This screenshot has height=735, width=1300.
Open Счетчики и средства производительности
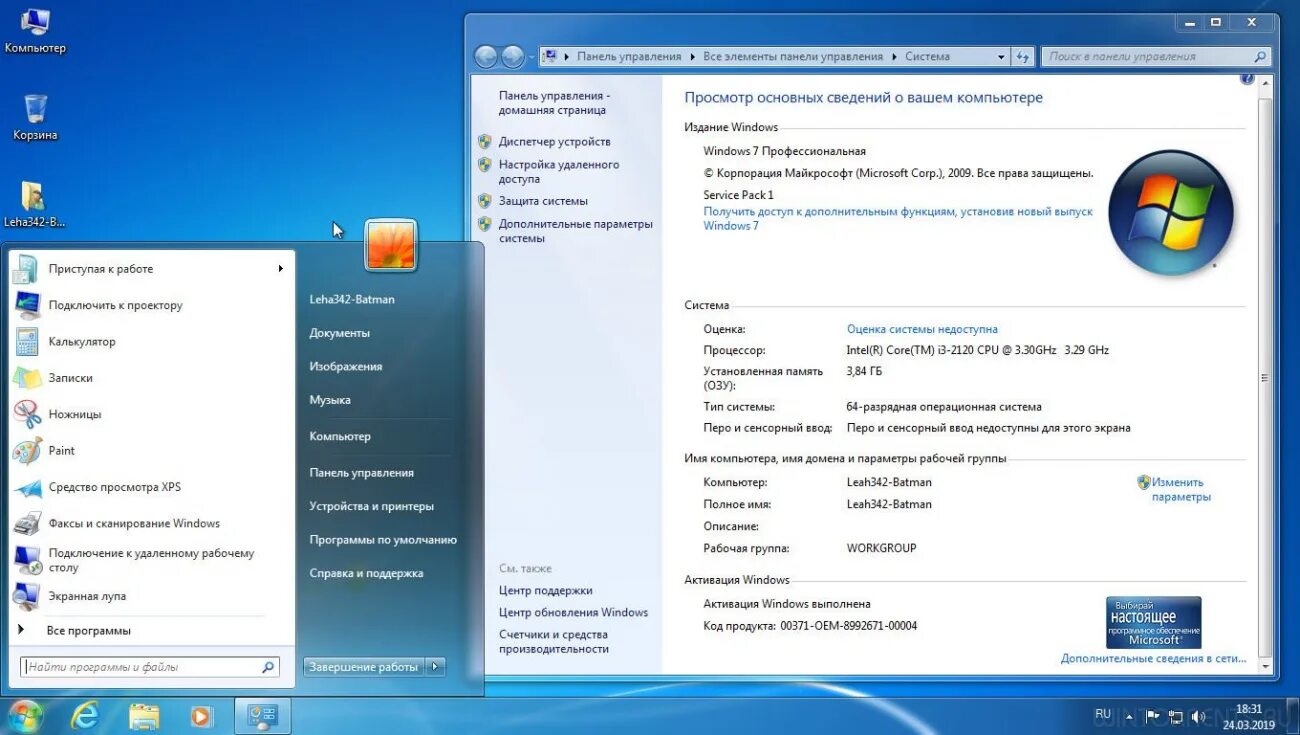tap(553, 642)
